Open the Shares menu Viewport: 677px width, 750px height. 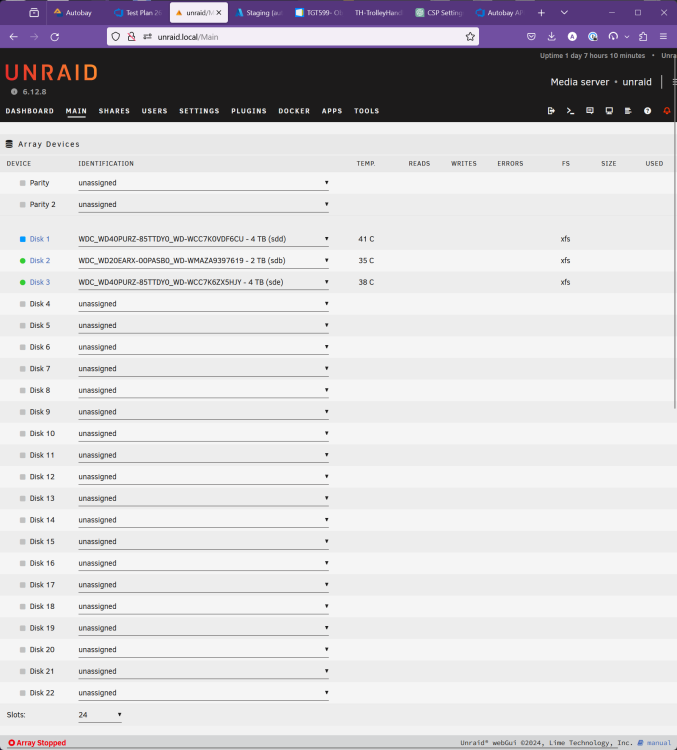[x=114, y=111]
